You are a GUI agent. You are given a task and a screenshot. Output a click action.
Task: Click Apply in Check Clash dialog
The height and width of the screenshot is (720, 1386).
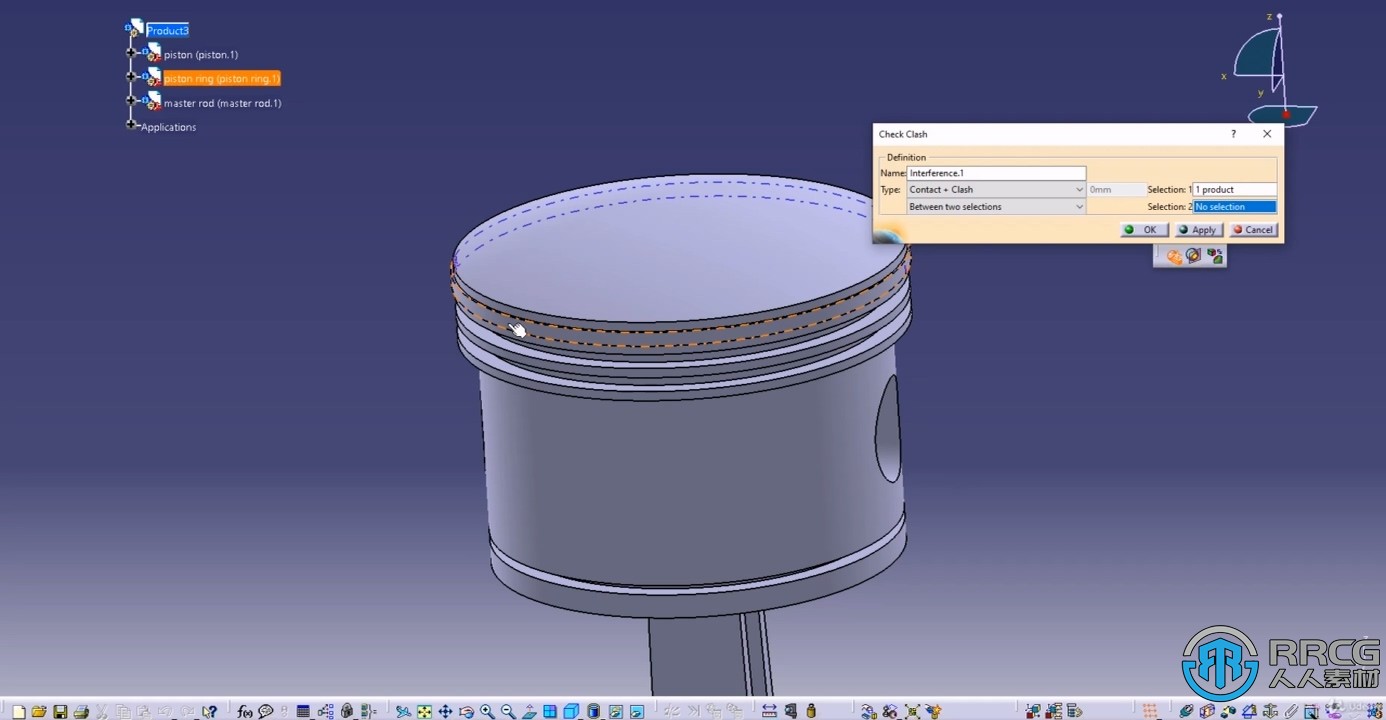[1198, 229]
